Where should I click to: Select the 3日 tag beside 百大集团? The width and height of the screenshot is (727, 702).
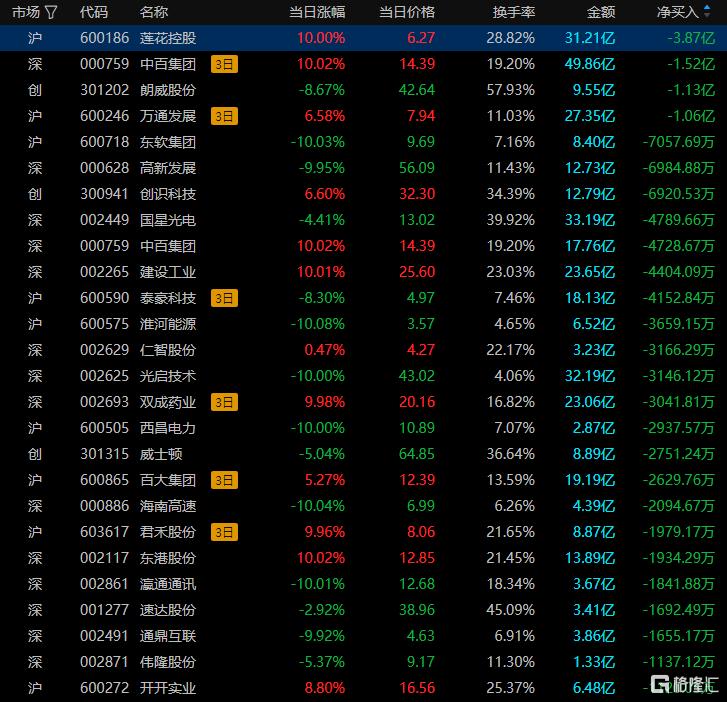tap(224, 480)
